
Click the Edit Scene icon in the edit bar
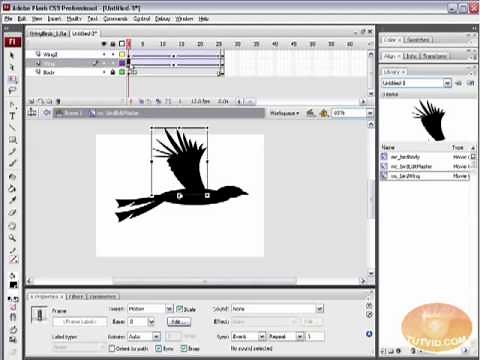pyautogui.click(x=310, y=113)
